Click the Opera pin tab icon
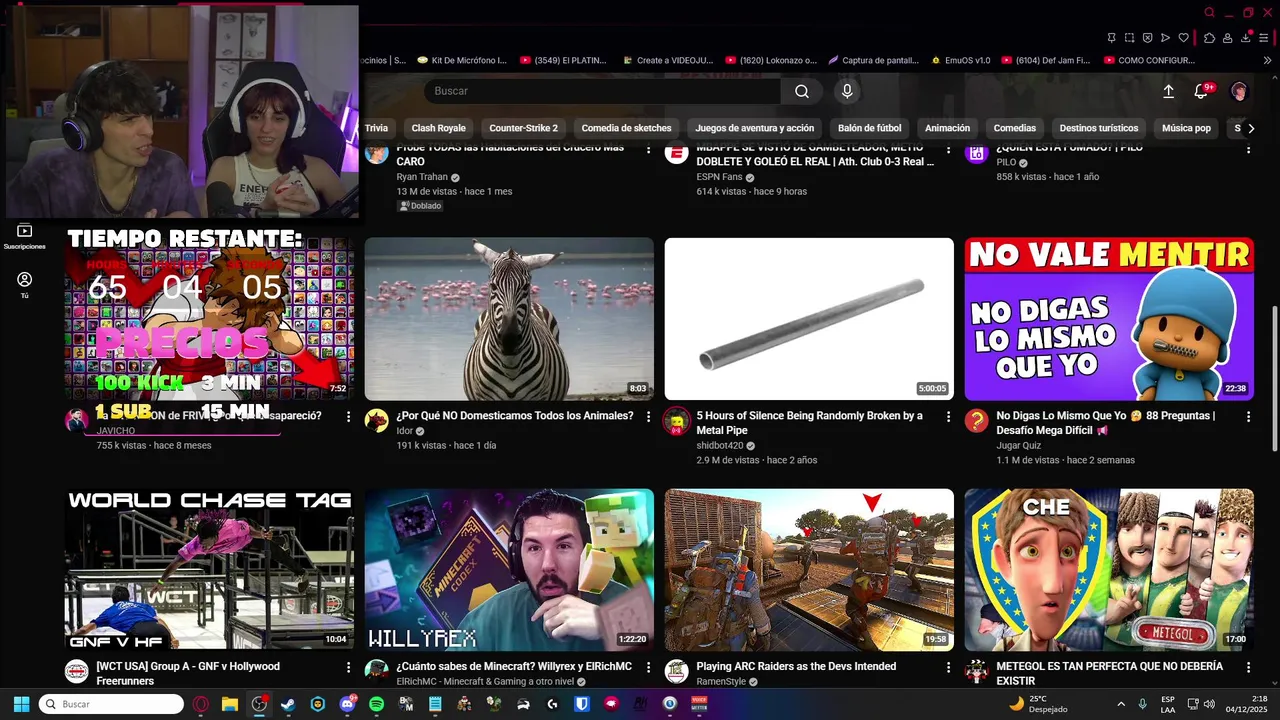This screenshot has width=1280, height=720. (1111, 38)
